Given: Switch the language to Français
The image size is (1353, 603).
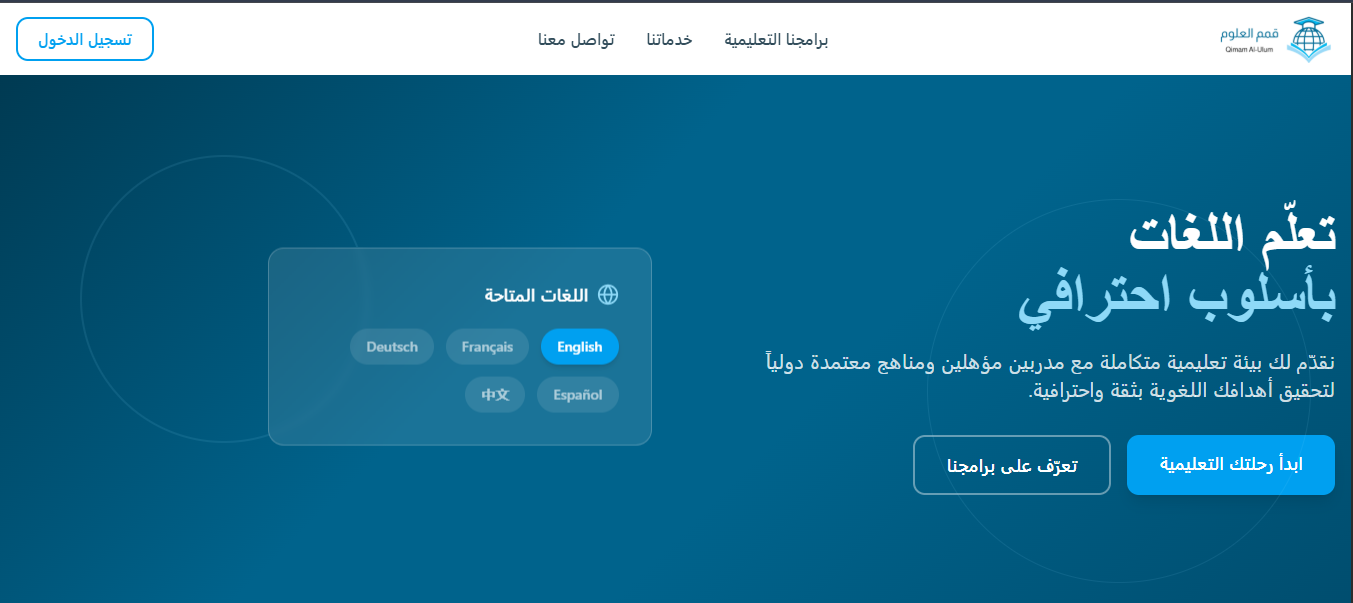Looking at the screenshot, I should 488,346.
